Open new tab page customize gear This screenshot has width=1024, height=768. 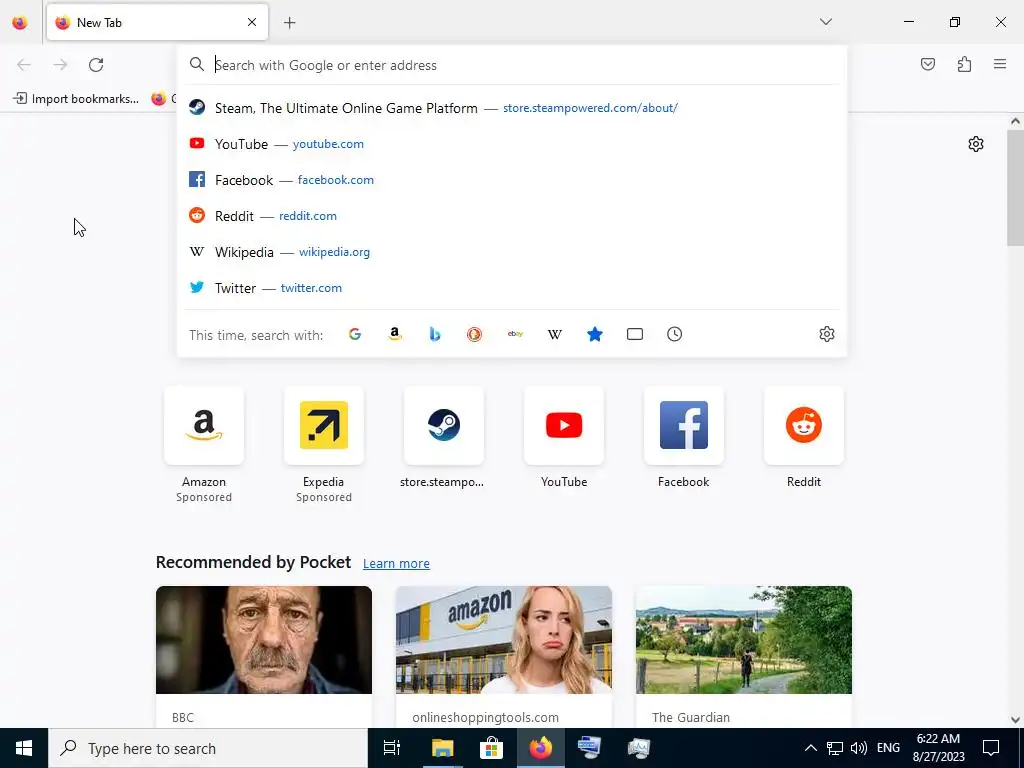coord(976,144)
